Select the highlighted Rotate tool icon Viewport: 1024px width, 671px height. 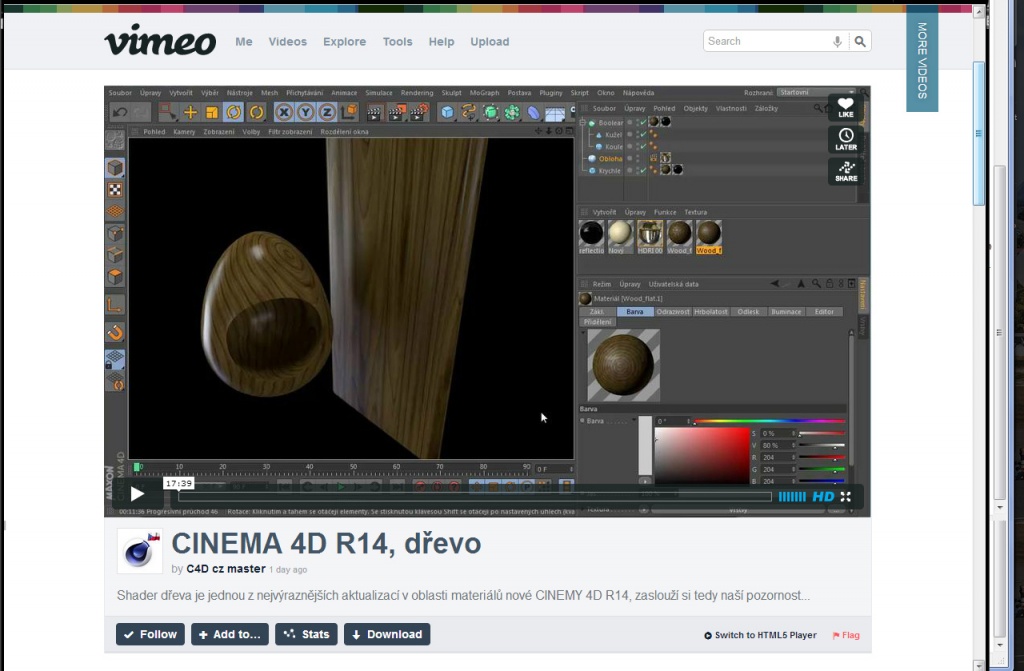(x=234, y=112)
